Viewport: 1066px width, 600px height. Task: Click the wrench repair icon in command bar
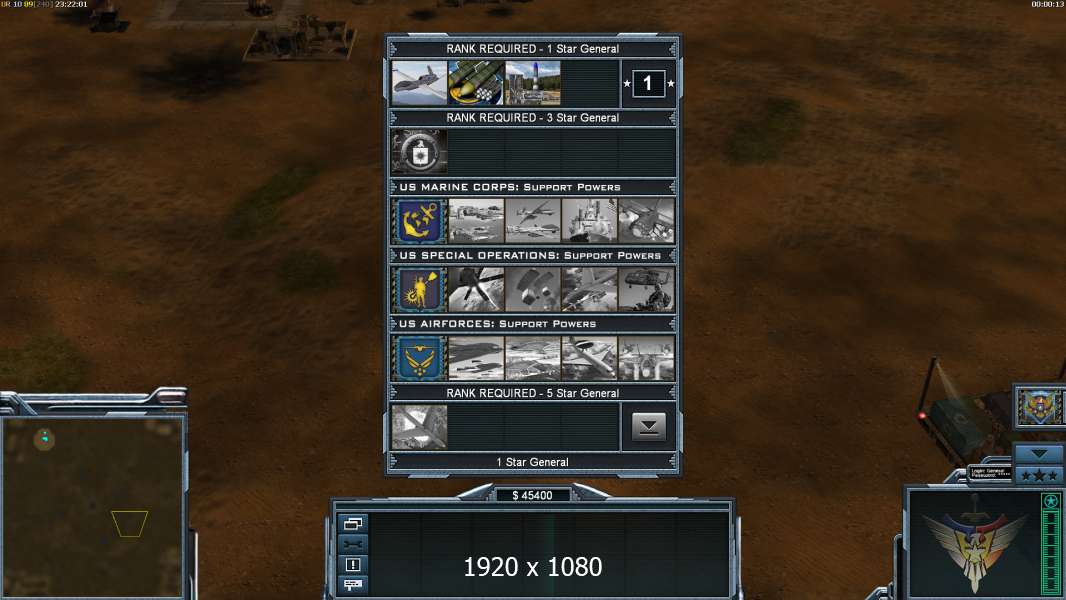pos(353,544)
